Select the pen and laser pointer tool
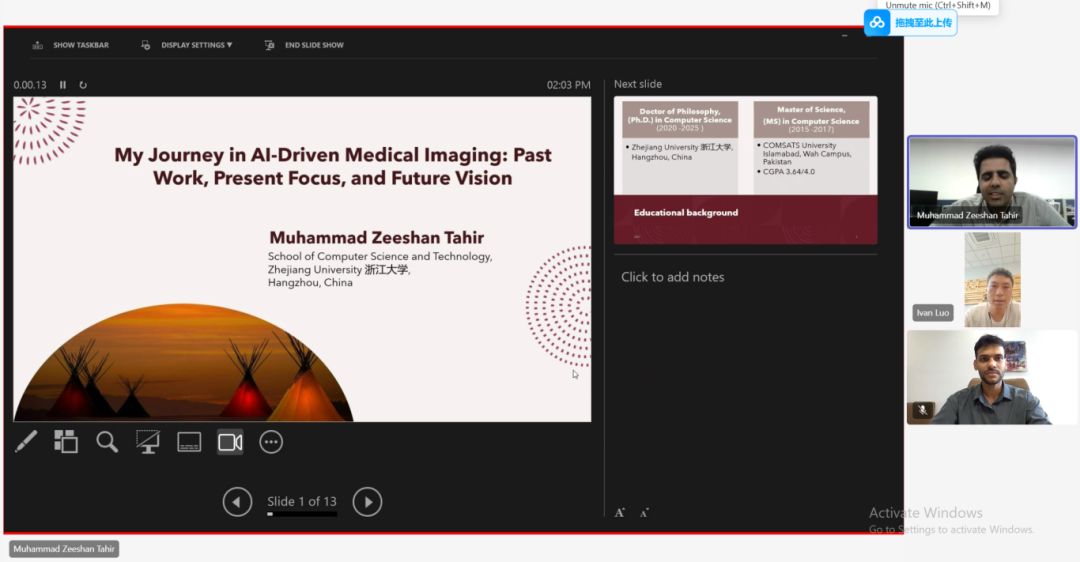The image size is (1080, 562). 26,441
